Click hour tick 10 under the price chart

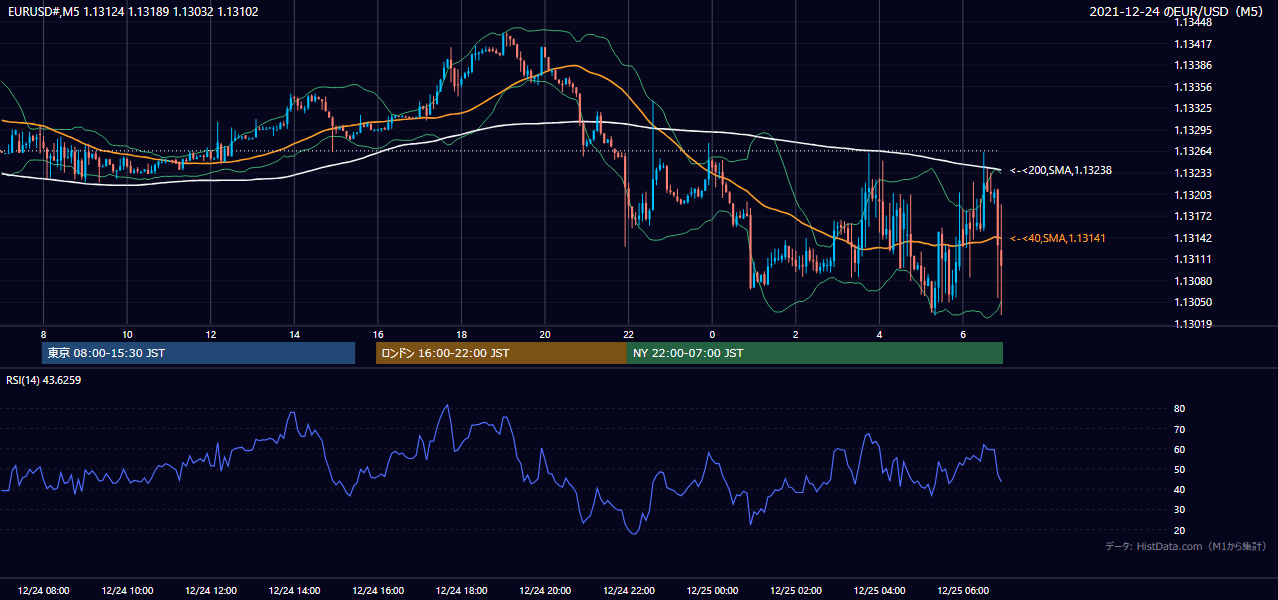(x=127, y=334)
